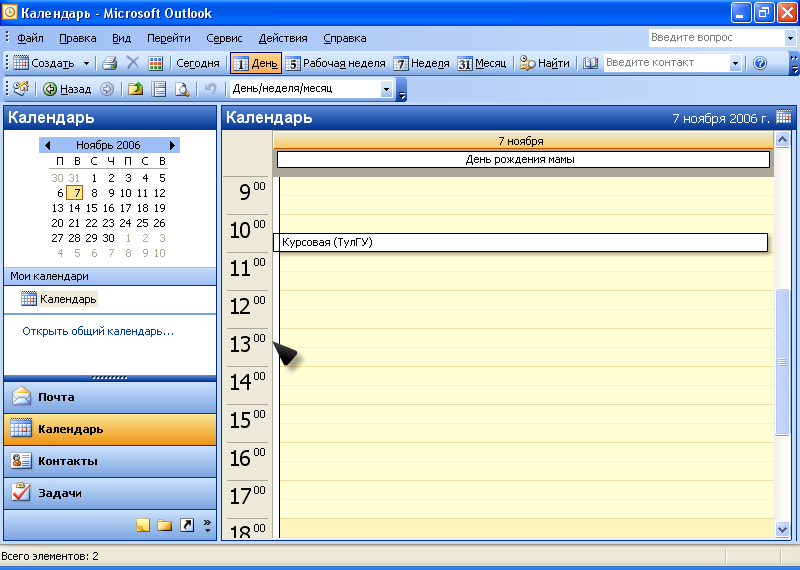Click the colored grid toolbar icon beside Delete

(x=155, y=63)
